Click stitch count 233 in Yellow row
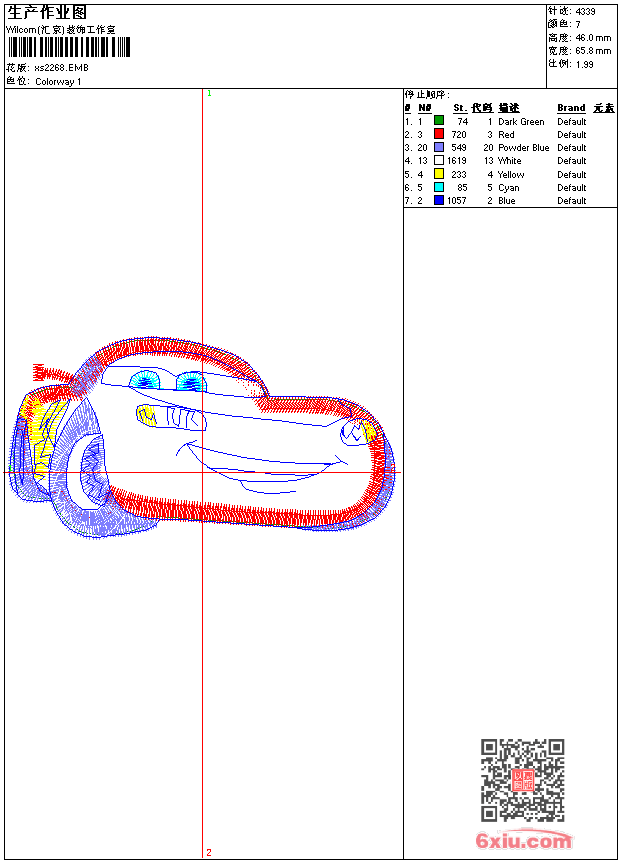This screenshot has height=860, width=620. pos(459,175)
